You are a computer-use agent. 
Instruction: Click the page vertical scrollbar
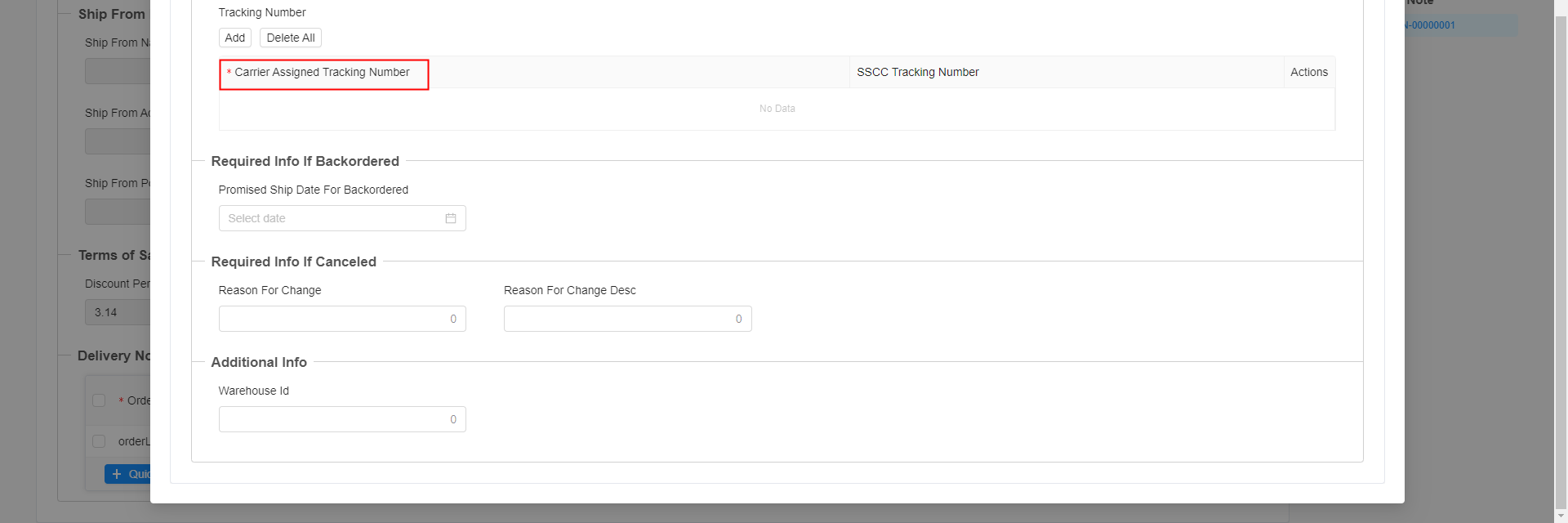[x=1561, y=261]
